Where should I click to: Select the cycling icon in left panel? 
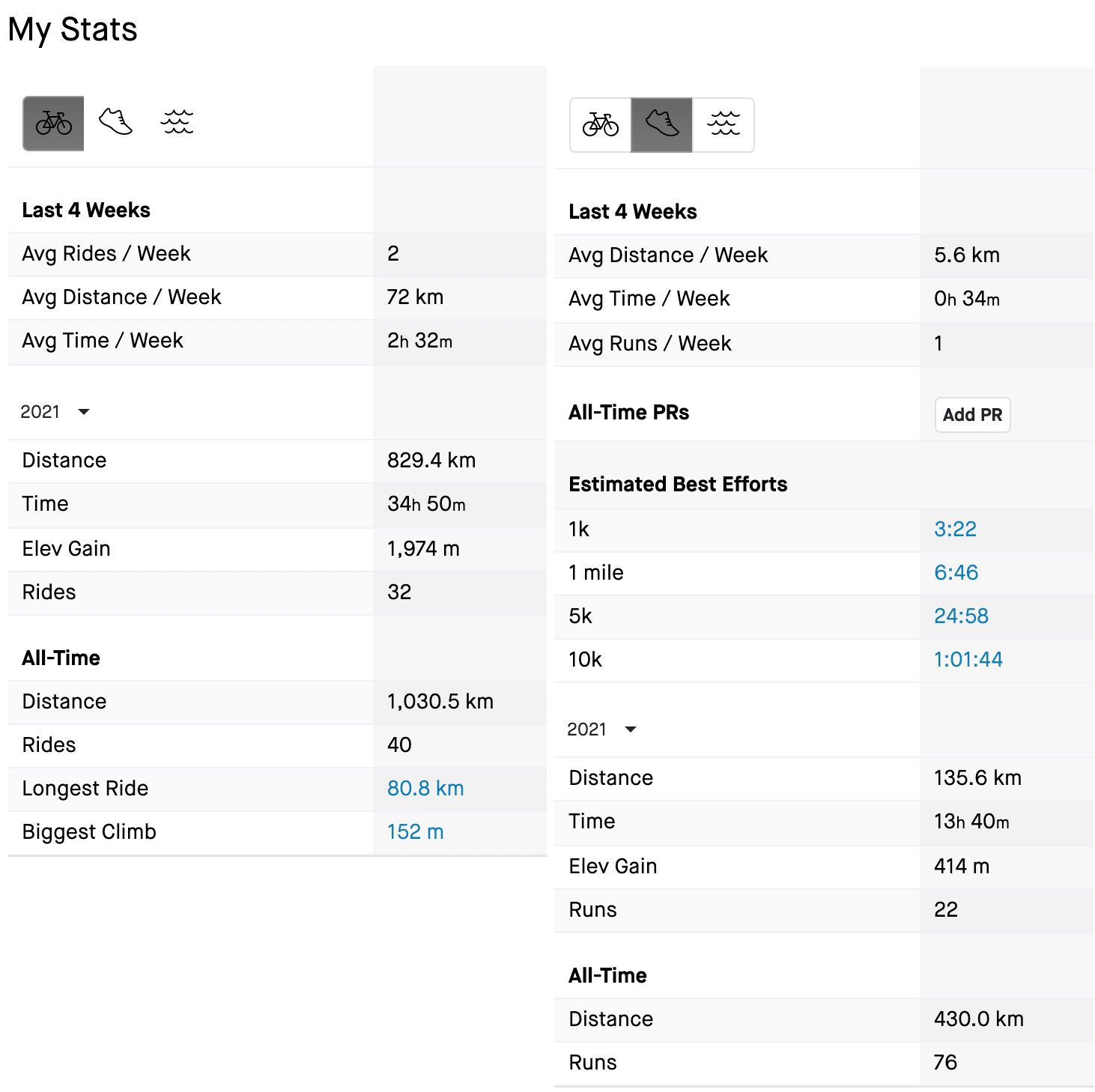pos(53,124)
